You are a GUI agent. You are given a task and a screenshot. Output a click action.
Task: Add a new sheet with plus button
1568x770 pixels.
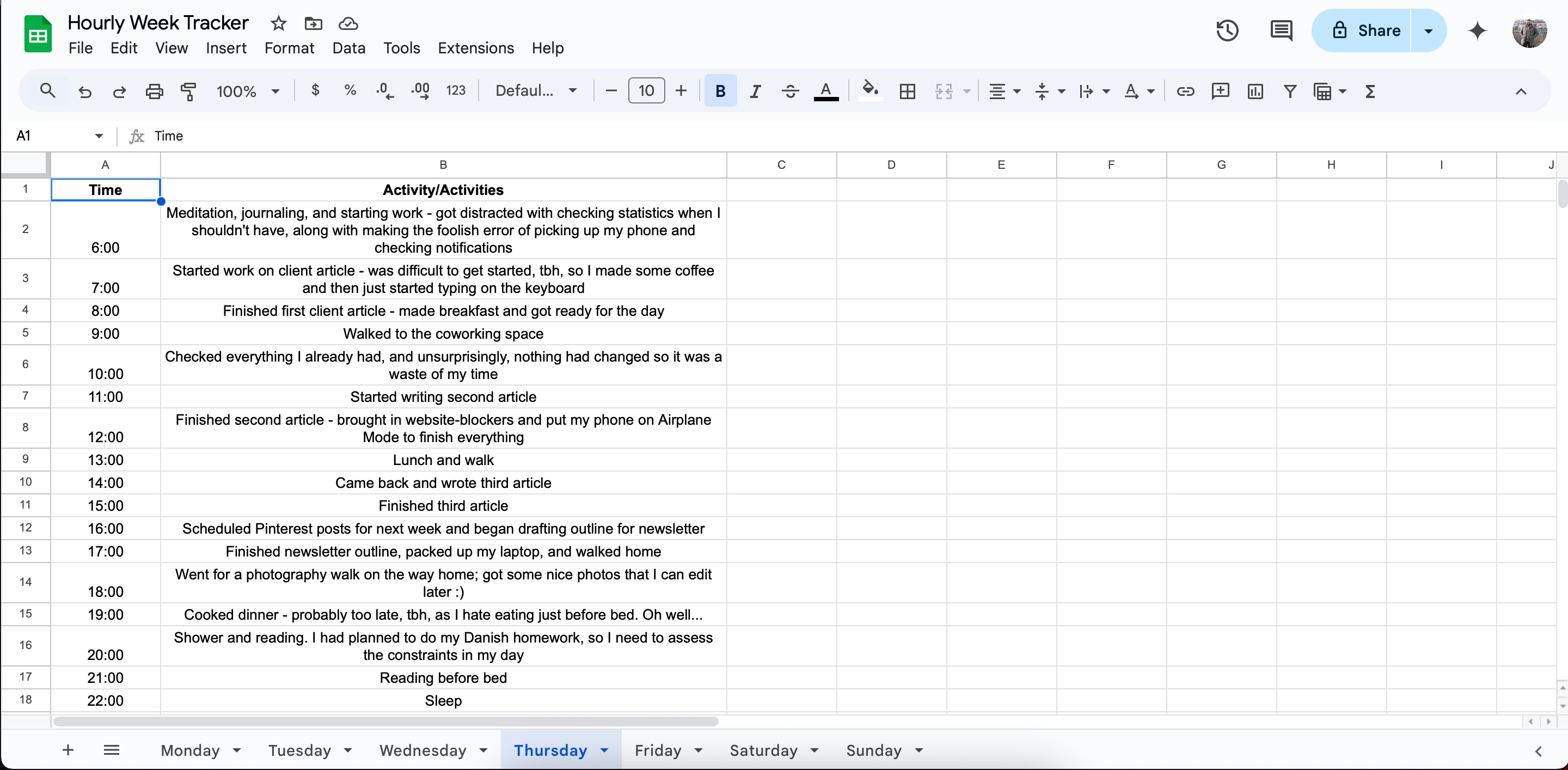pyautogui.click(x=68, y=750)
